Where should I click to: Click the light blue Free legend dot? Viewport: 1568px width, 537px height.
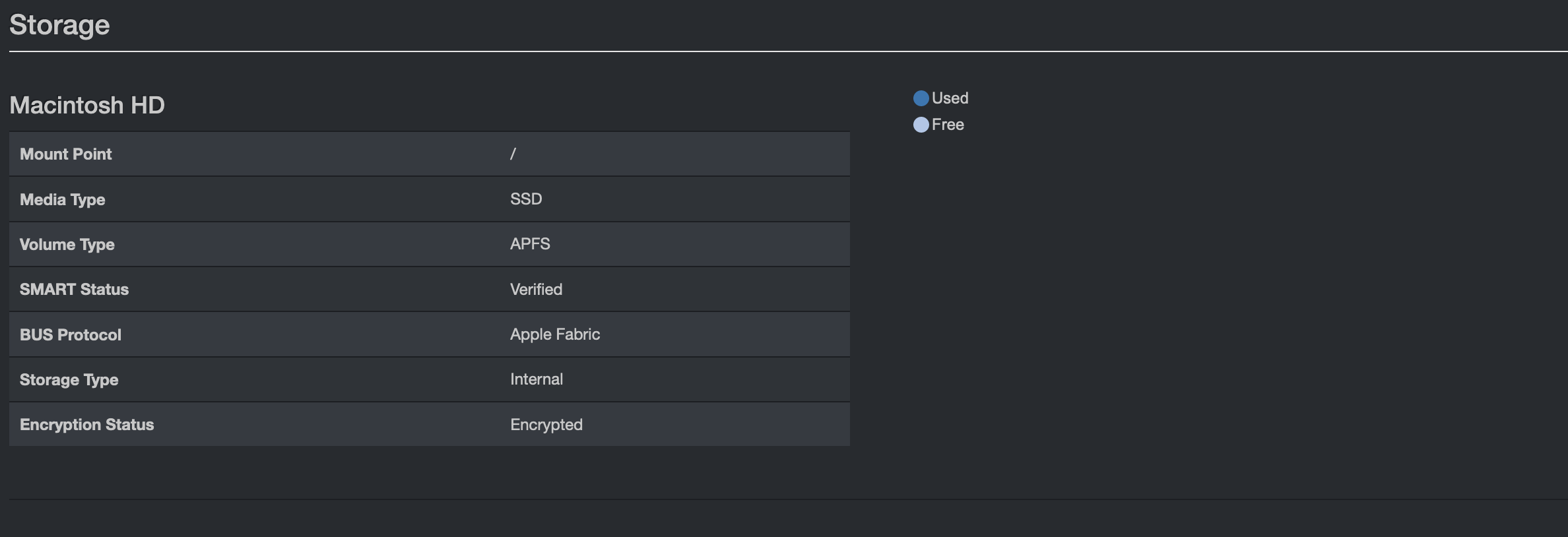tap(921, 125)
